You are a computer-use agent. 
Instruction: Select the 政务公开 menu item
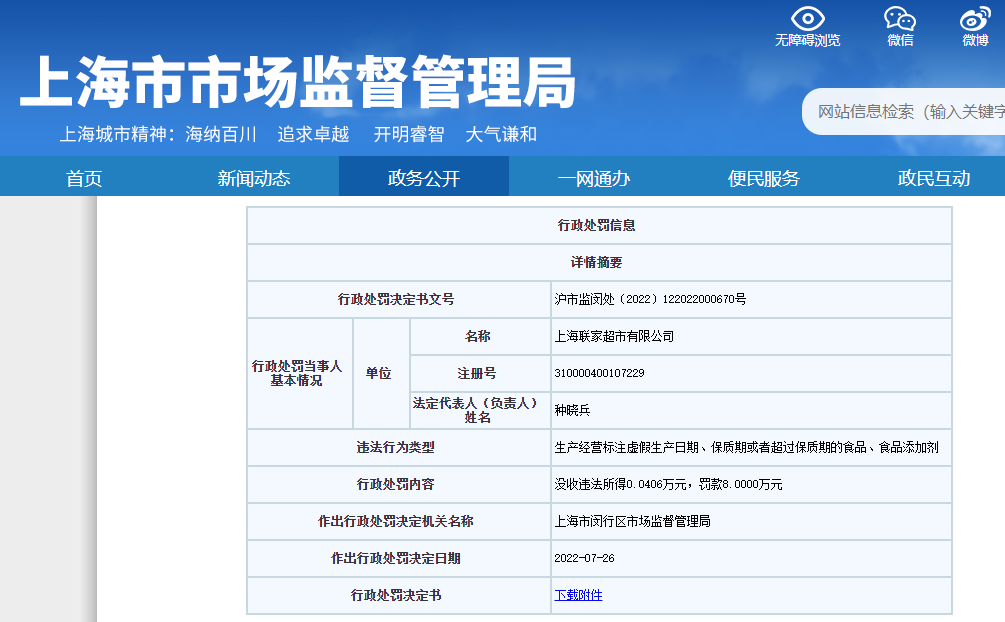(424, 178)
